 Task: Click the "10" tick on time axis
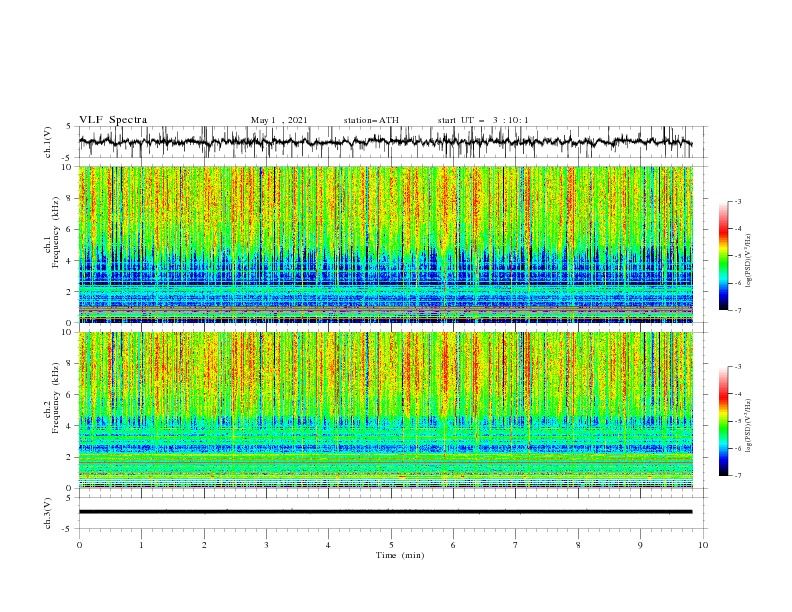(703, 545)
